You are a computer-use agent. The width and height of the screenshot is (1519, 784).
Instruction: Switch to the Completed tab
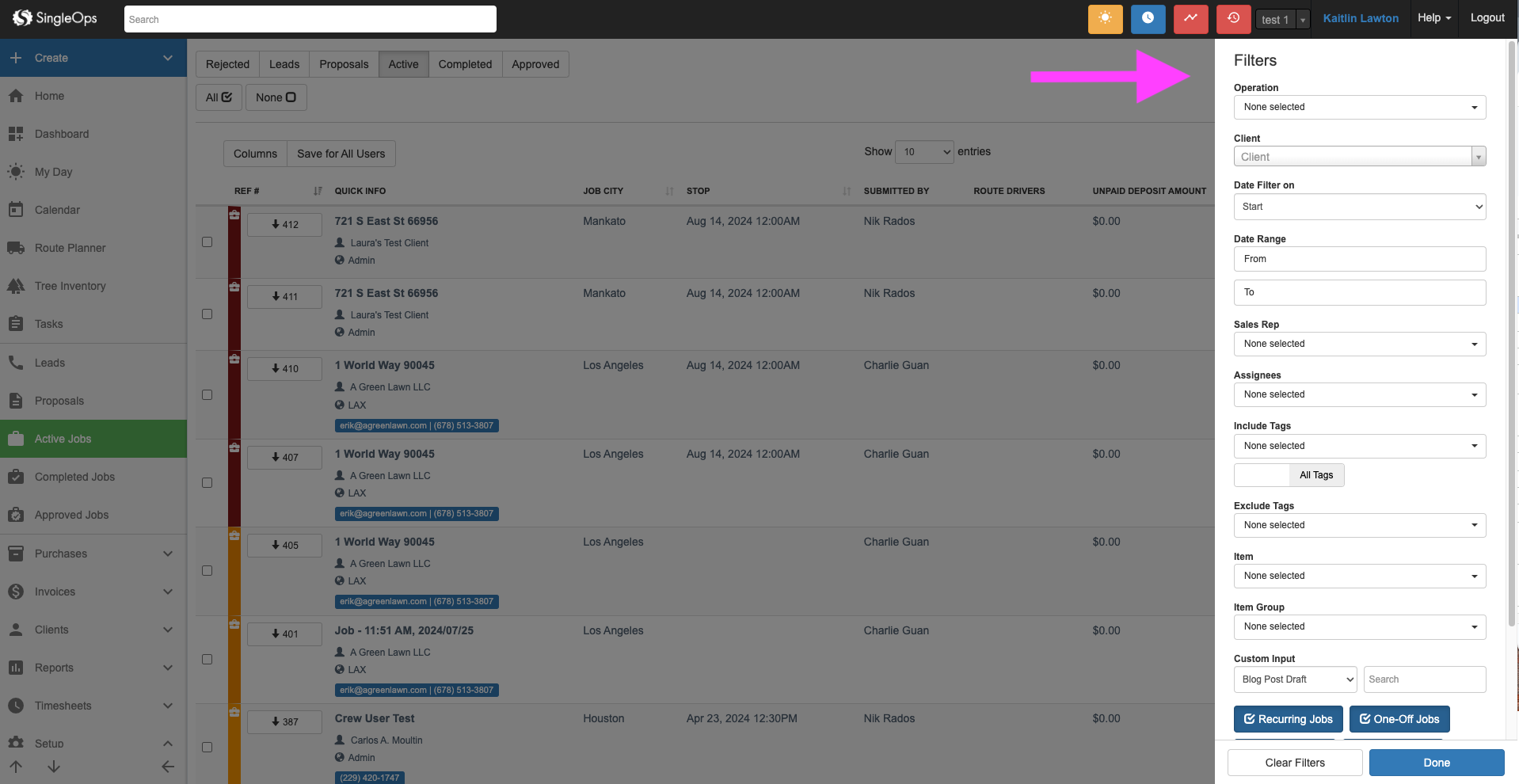[x=465, y=64]
